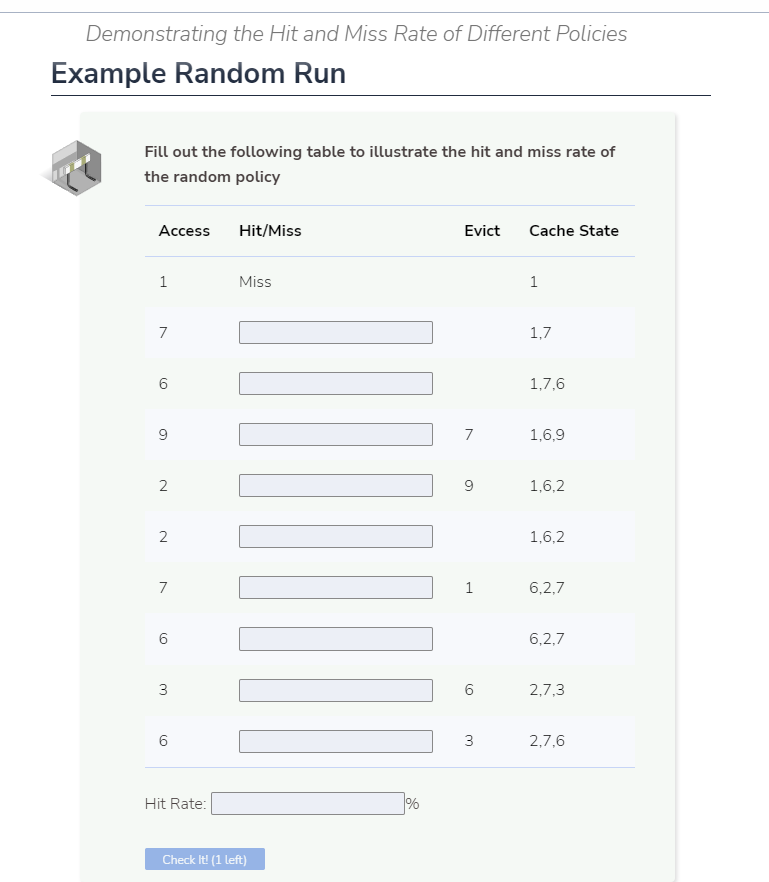Click the Cache State column header
The image size is (769, 882).
tap(574, 231)
